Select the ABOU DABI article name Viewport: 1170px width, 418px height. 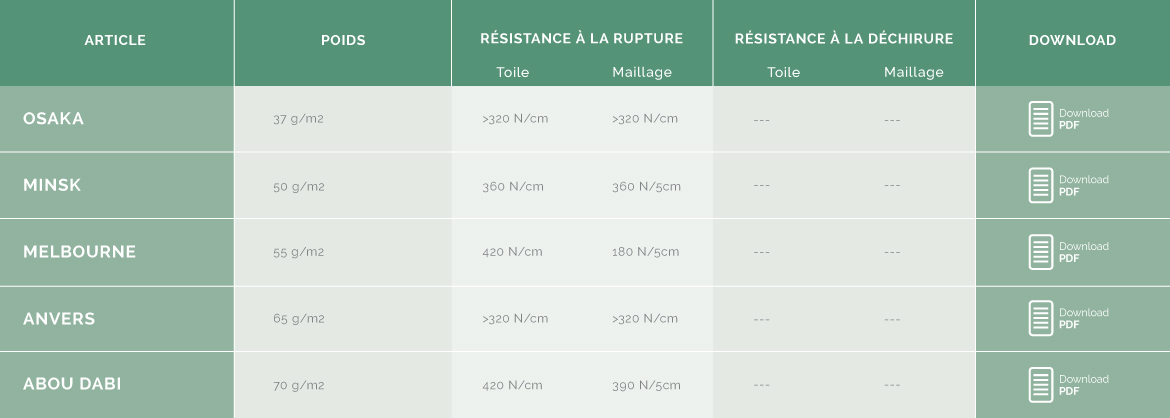click(x=72, y=384)
